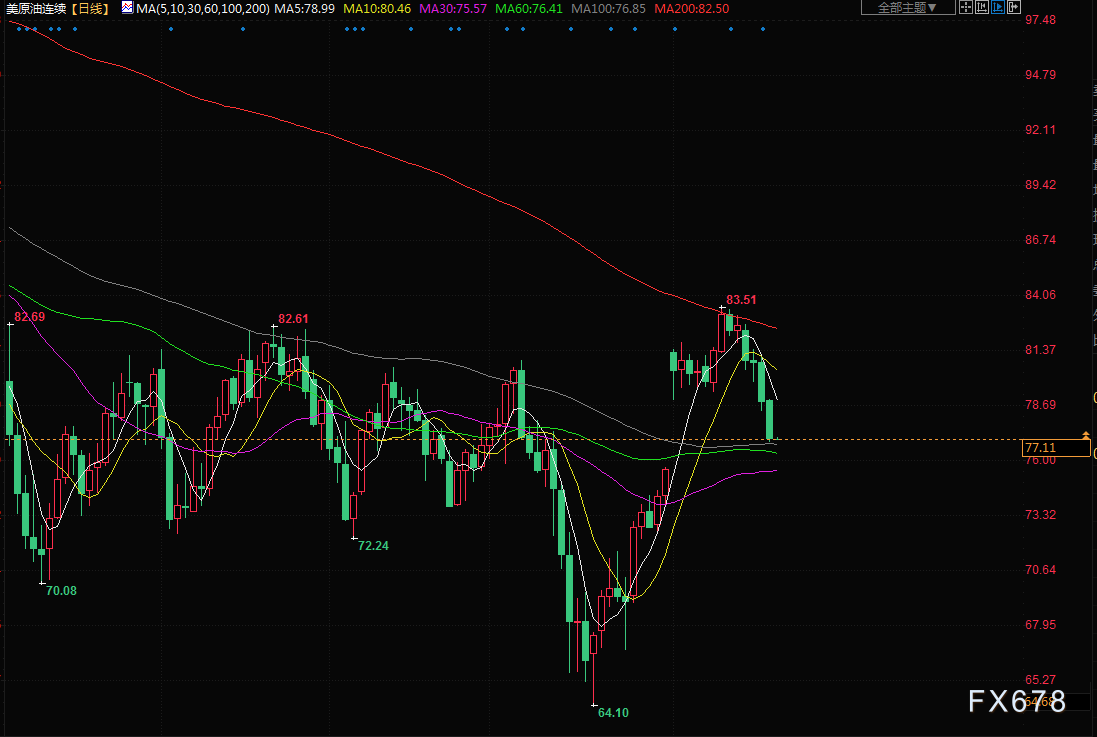Toggle the highlighted blue playback-style icon

coord(998,7)
